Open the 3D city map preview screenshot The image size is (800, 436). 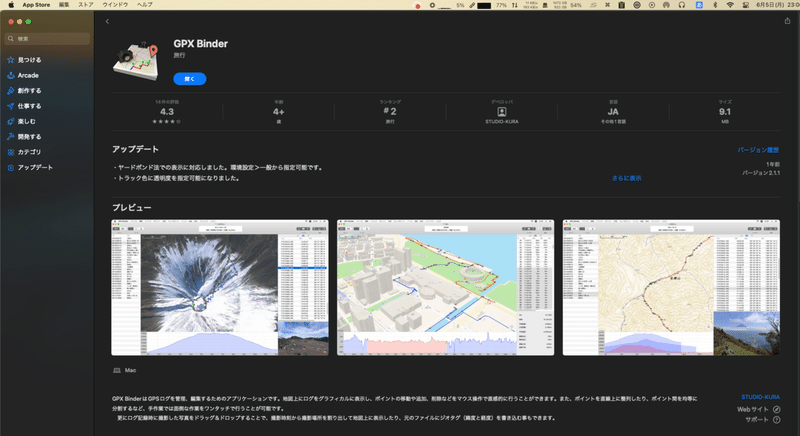point(445,288)
